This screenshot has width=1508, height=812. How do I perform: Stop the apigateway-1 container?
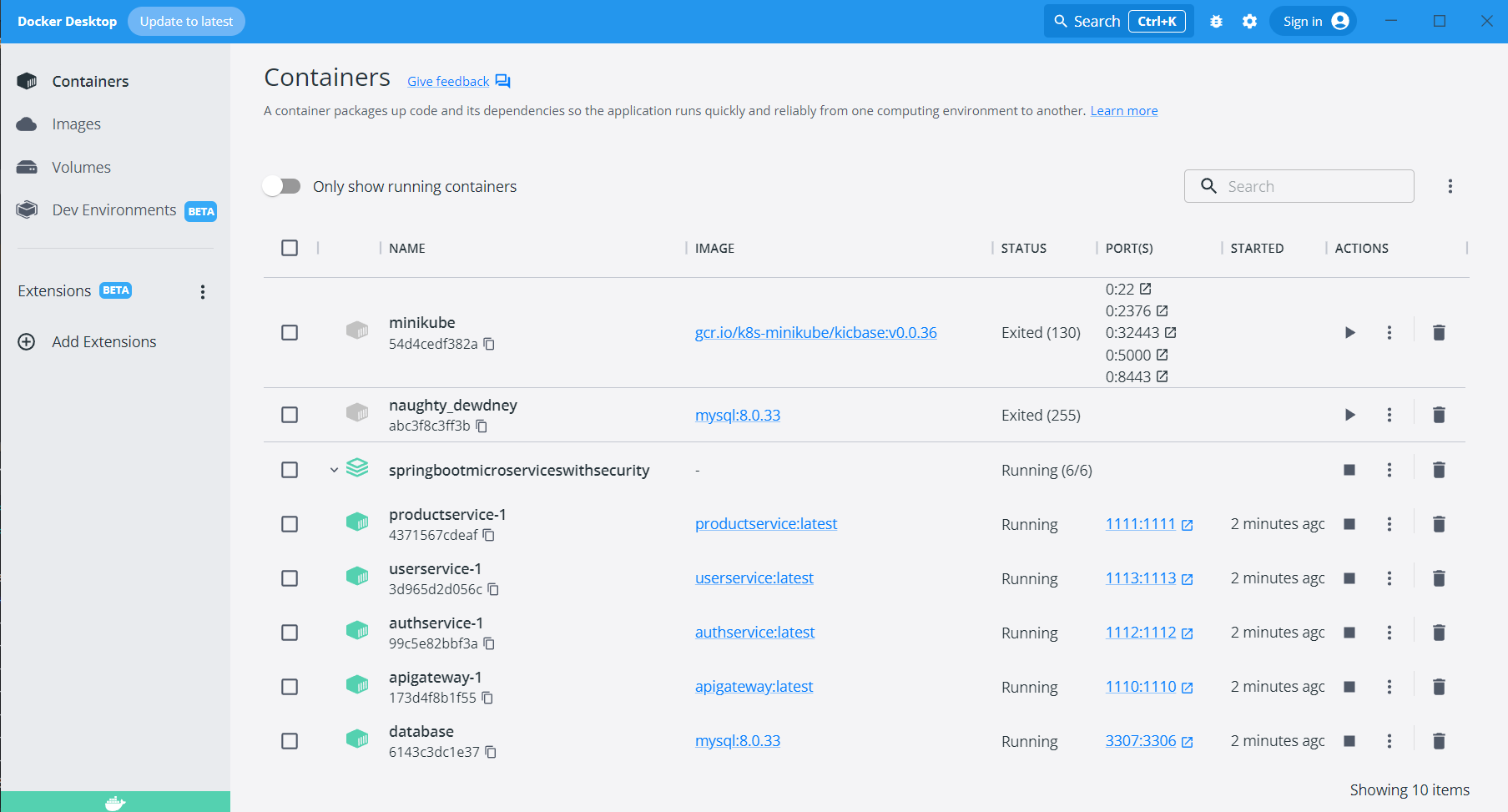(x=1349, y=687)
